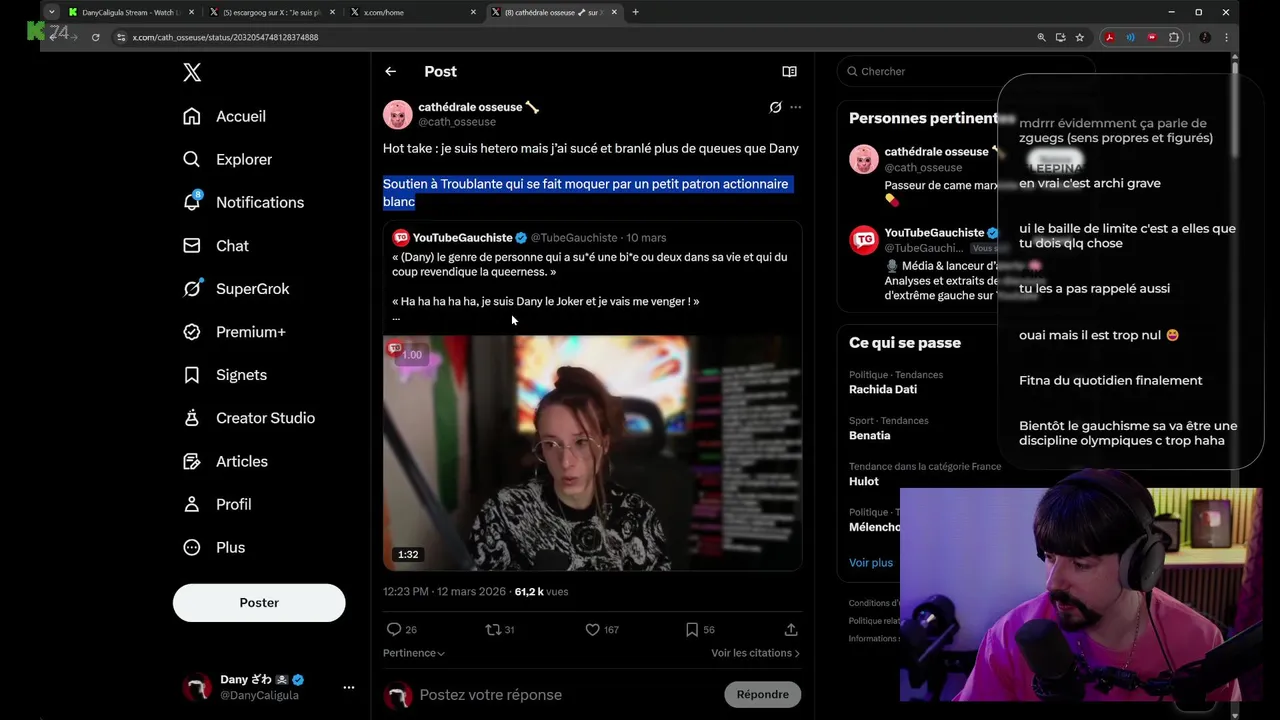
Task: Bookmark this page with the star icon
Action: pos(1079,37)
